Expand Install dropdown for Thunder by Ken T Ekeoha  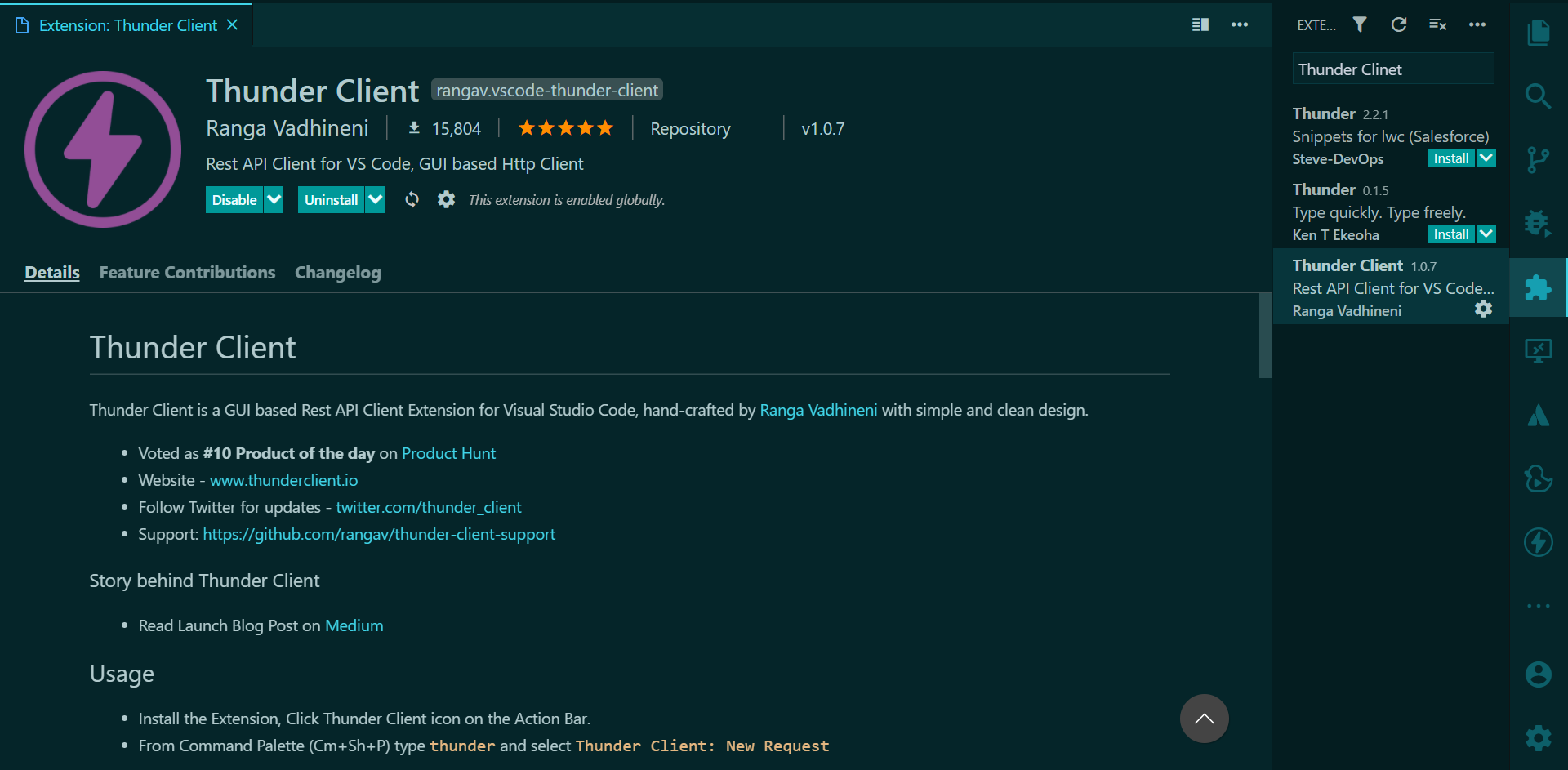click(x=1486, y=234)
